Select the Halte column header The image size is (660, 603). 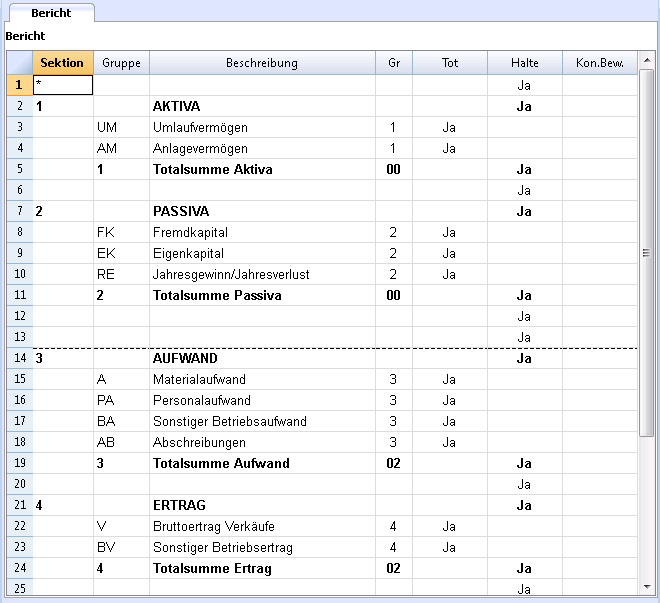525,63
